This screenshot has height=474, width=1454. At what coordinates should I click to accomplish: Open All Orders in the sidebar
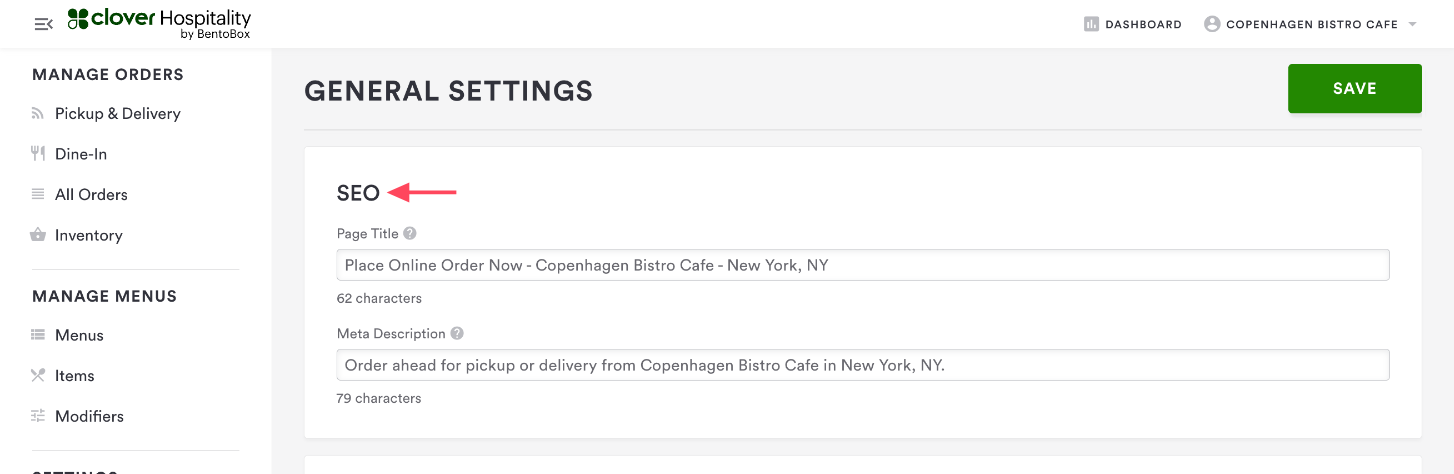91,195
